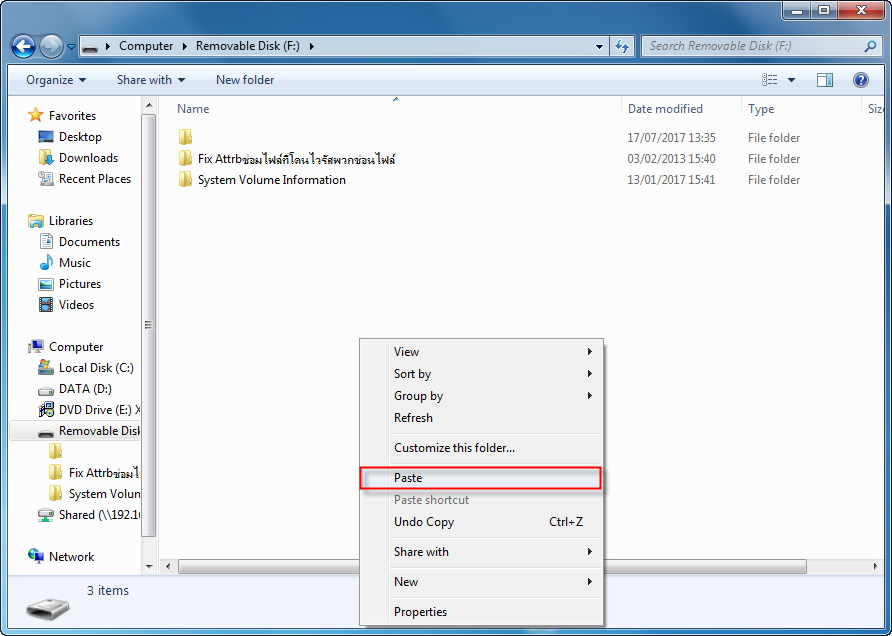This screenshot has height=636, width=892.
Task: Choose Refresh in context menu
Action: point(481,418)
